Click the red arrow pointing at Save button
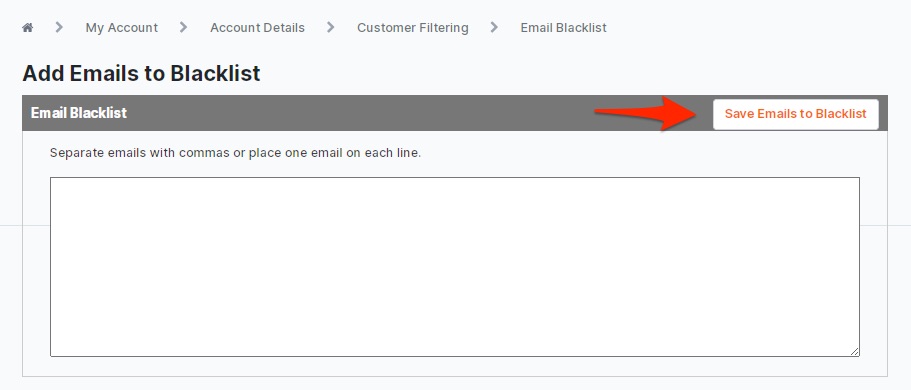Viewport: 911px width, 390px height. click(x=645, y=113)
